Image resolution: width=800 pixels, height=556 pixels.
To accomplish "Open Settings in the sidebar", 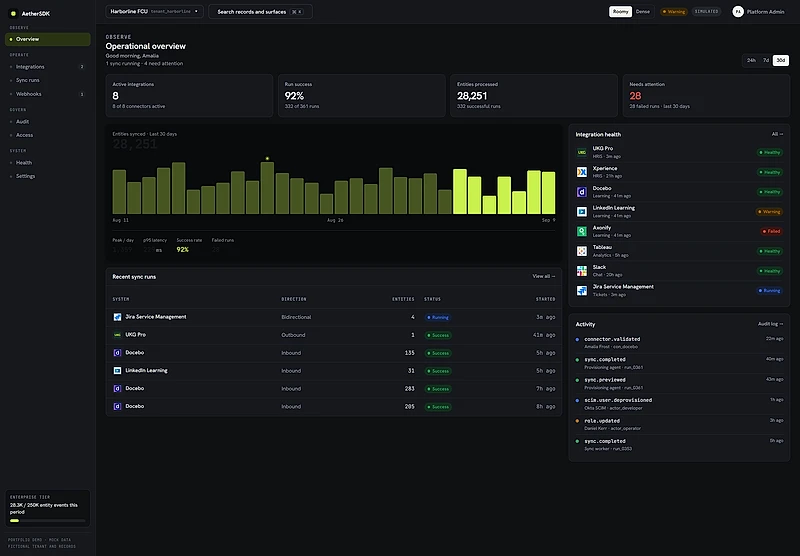I will [x=47, y=176].
